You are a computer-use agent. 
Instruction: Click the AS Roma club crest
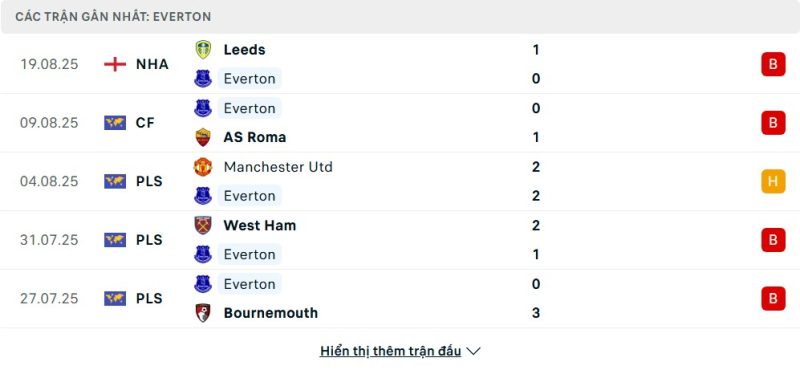point(203,137)
